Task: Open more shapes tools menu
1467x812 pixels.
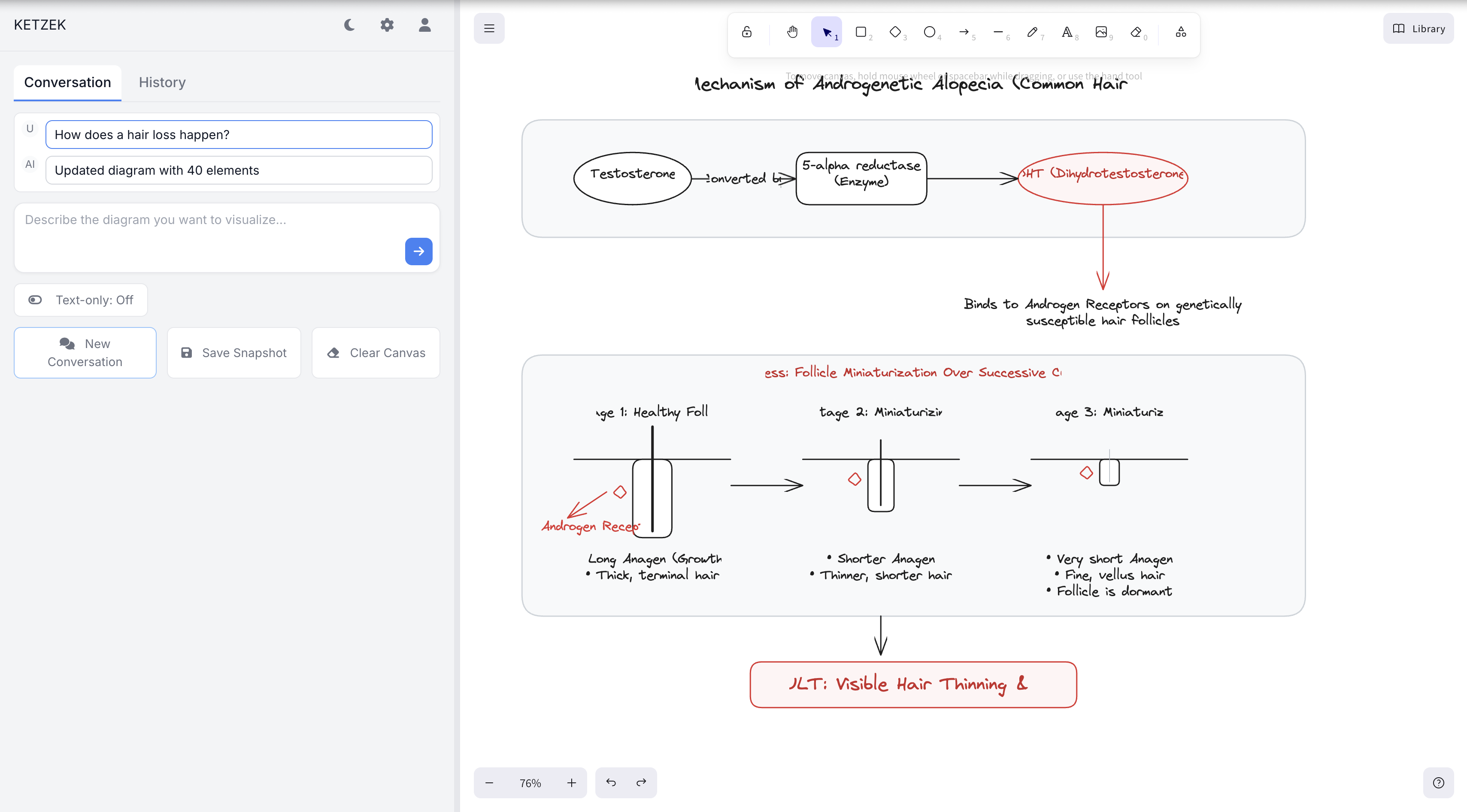Action: (1181, 32)
